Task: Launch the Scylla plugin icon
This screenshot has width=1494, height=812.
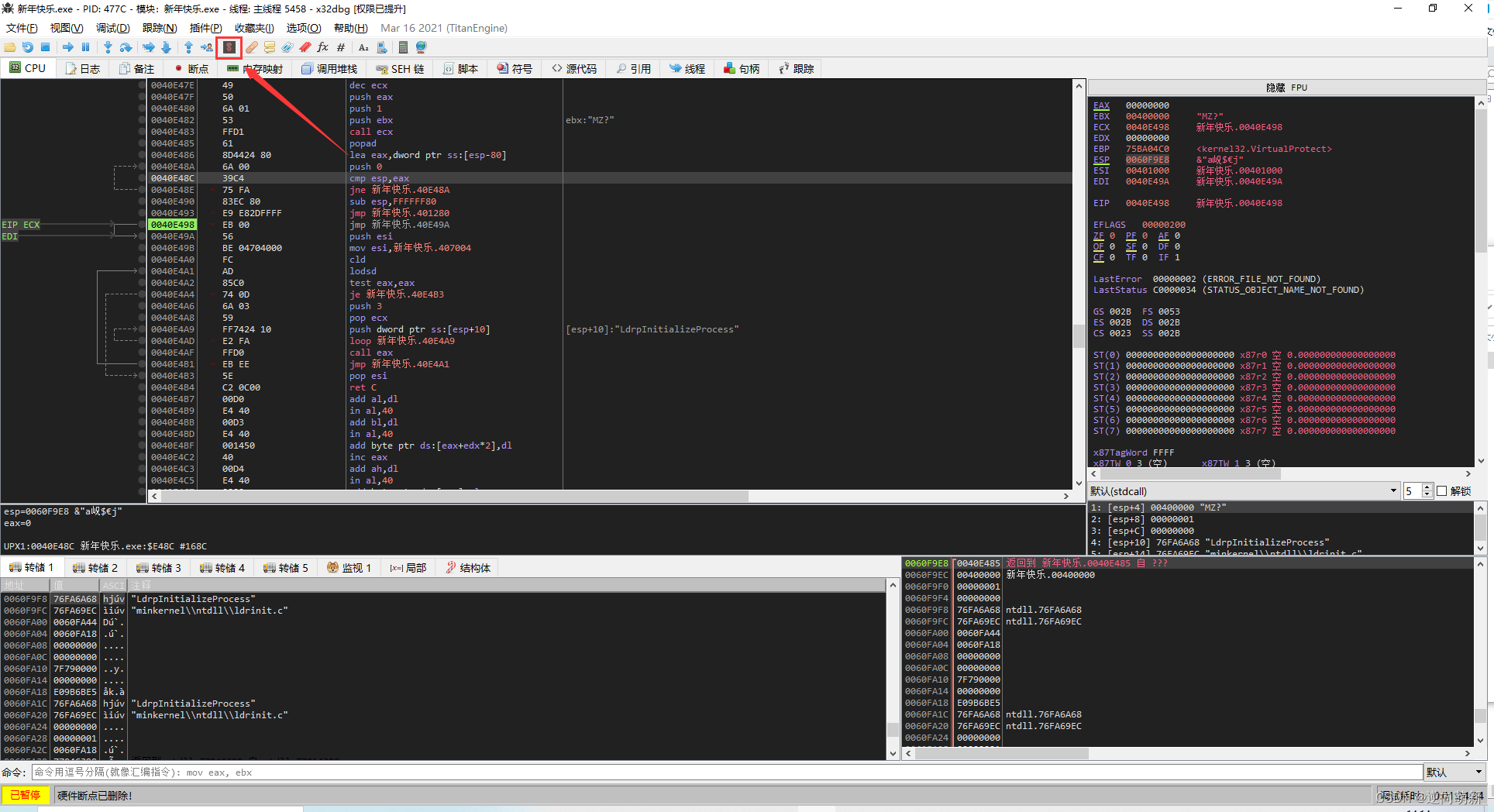Action: pos(229,47)
